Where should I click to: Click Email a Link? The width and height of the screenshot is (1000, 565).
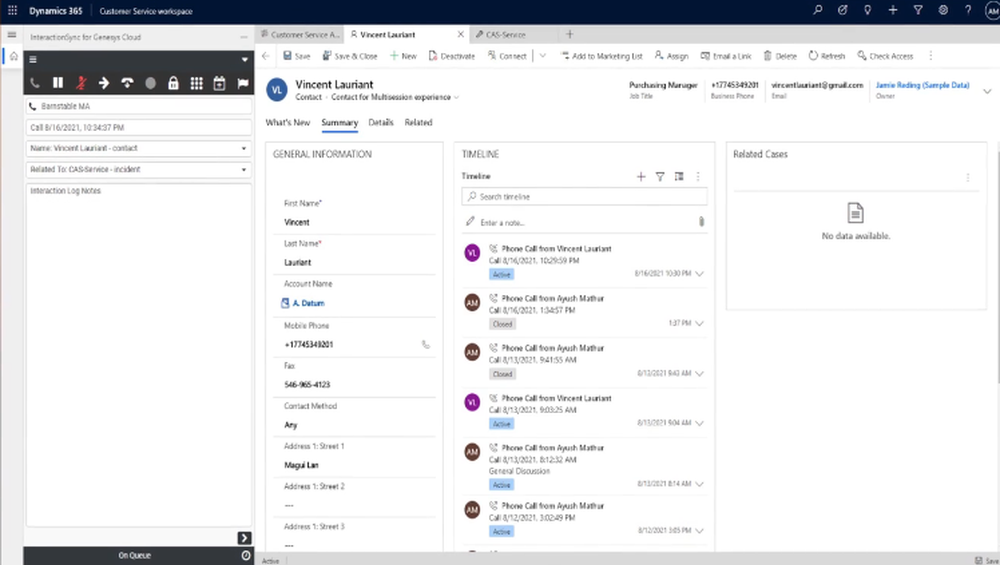pyautogui.click(x=726, y=56)
